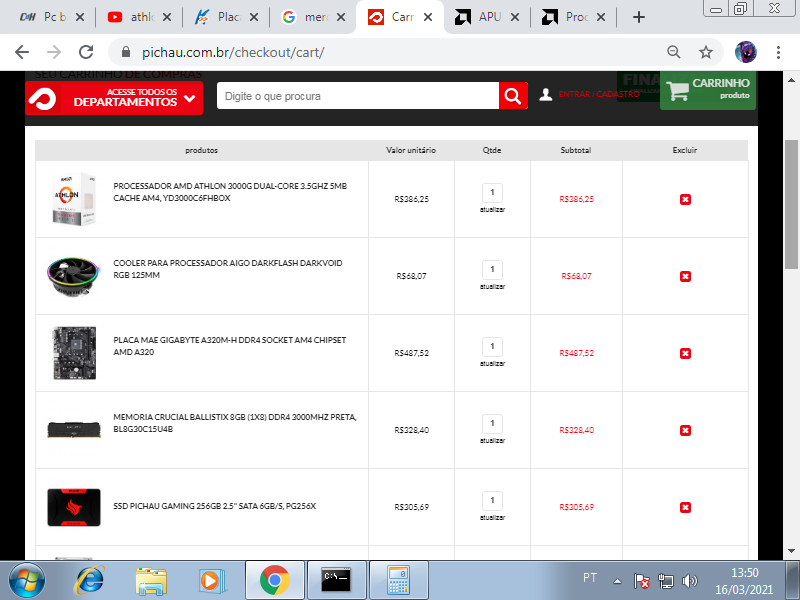
Task: Close the Google 'mer' tab
Action: (341, 17)
